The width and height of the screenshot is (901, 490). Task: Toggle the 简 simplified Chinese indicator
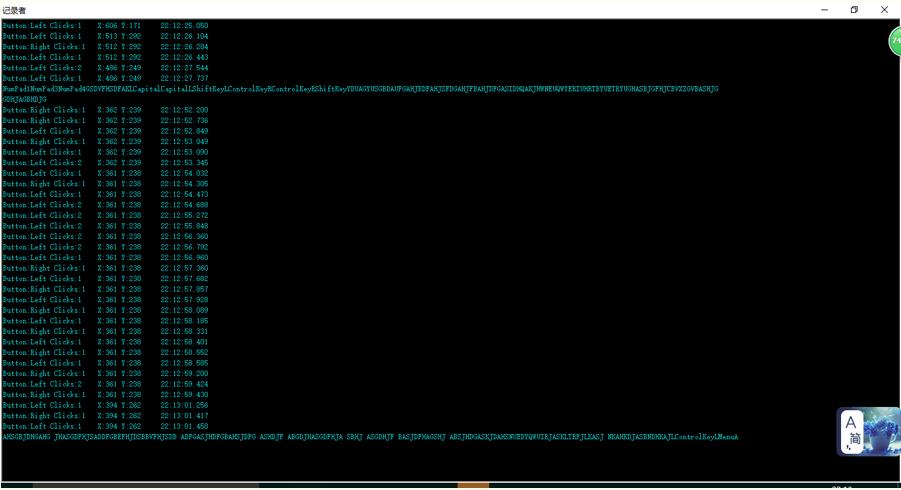pyautogui.click(x=855, y=439)
